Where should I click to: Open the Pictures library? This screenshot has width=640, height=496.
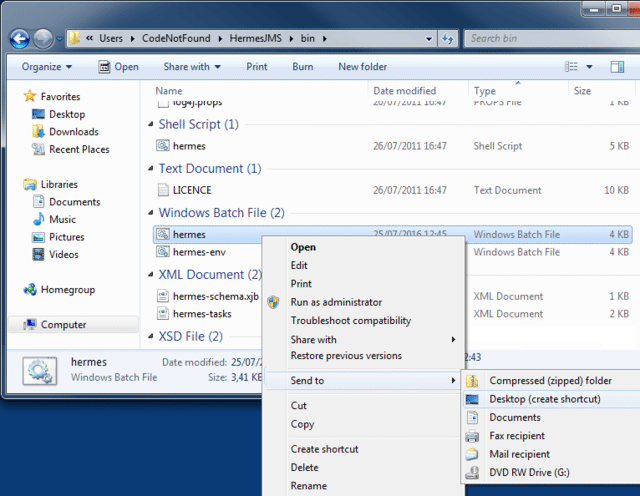pyautogui.click(x=58, y=237)
